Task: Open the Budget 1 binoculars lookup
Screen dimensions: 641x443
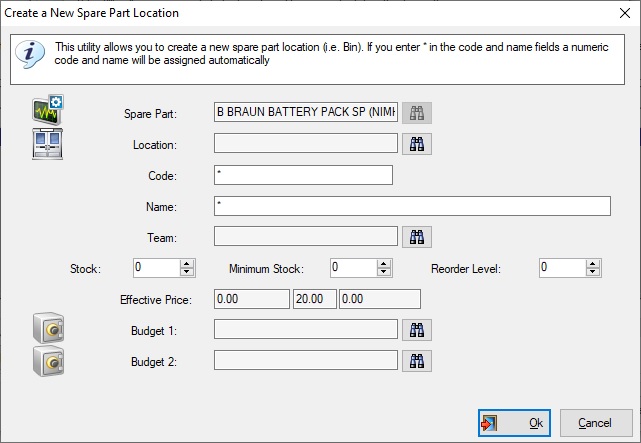Action: 417,330
